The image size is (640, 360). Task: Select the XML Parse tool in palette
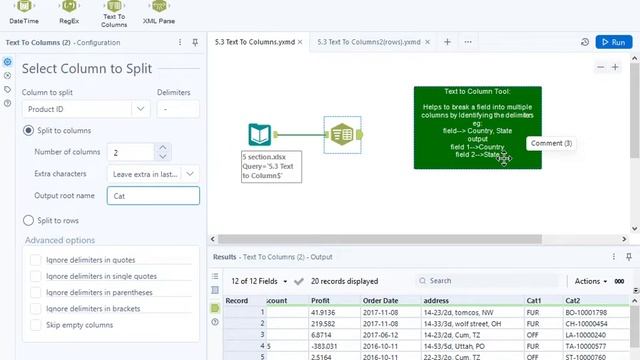[159, 12]
